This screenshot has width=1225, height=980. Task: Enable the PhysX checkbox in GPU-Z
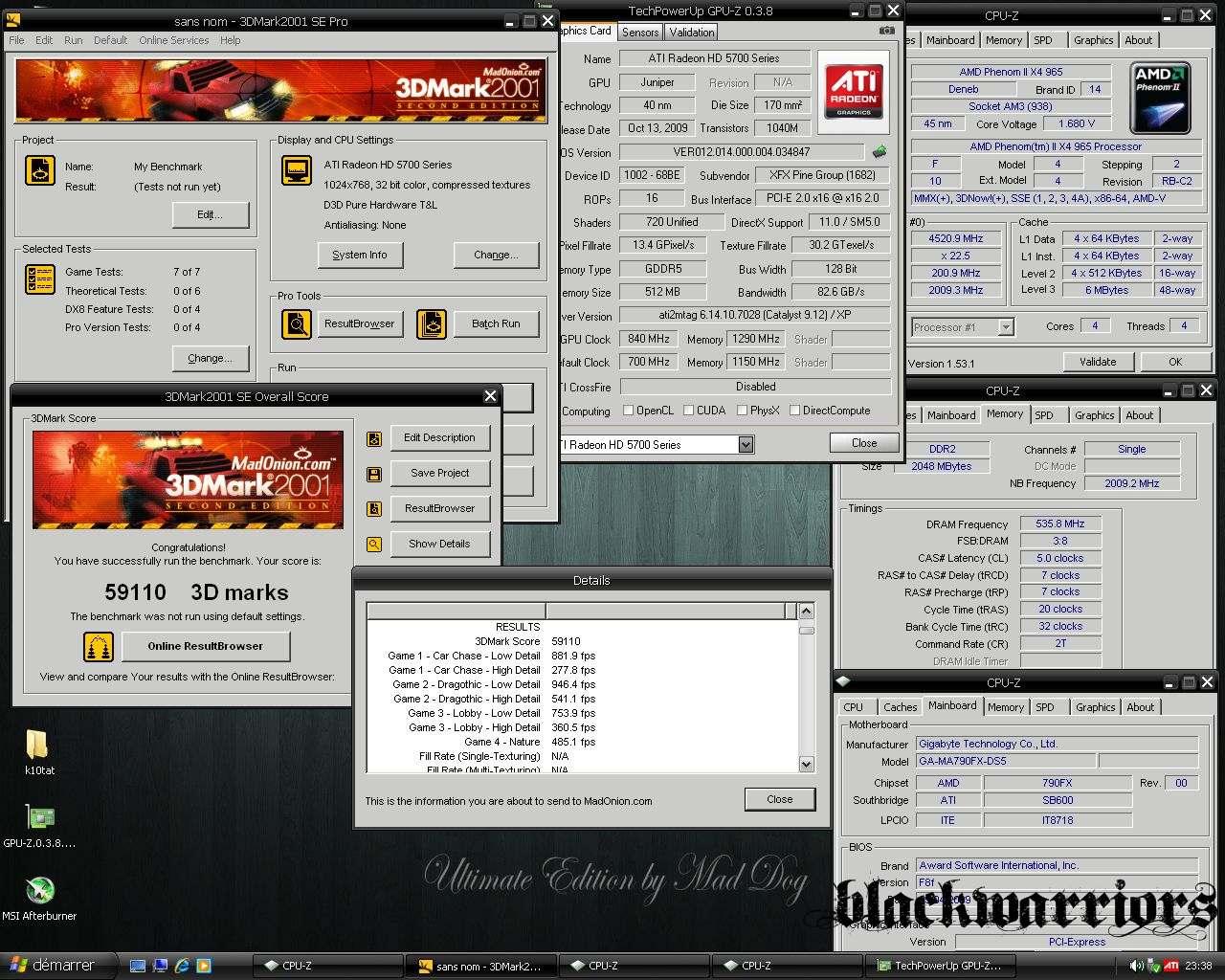pyautogui.click(x=743, y=411)
